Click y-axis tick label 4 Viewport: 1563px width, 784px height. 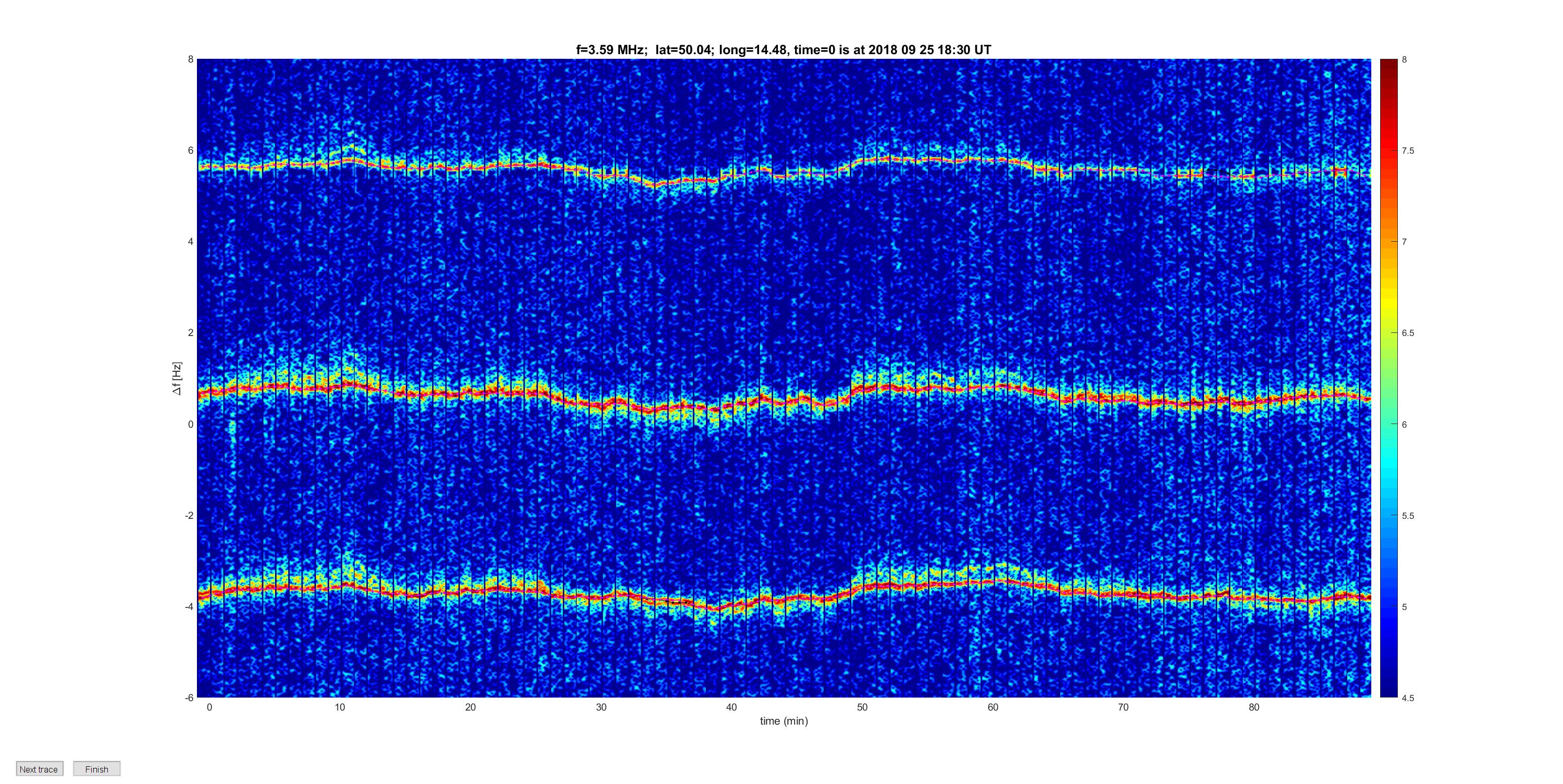click(191, 242)
